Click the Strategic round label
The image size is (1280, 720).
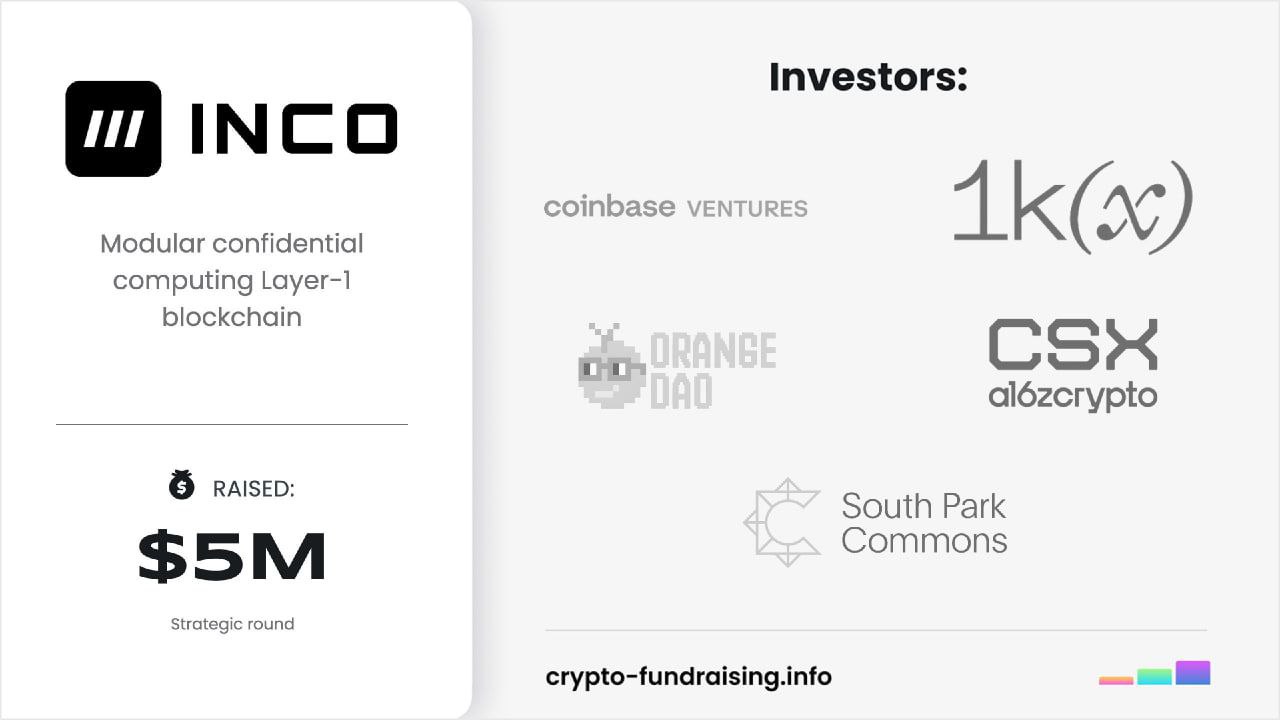[232, 624]
